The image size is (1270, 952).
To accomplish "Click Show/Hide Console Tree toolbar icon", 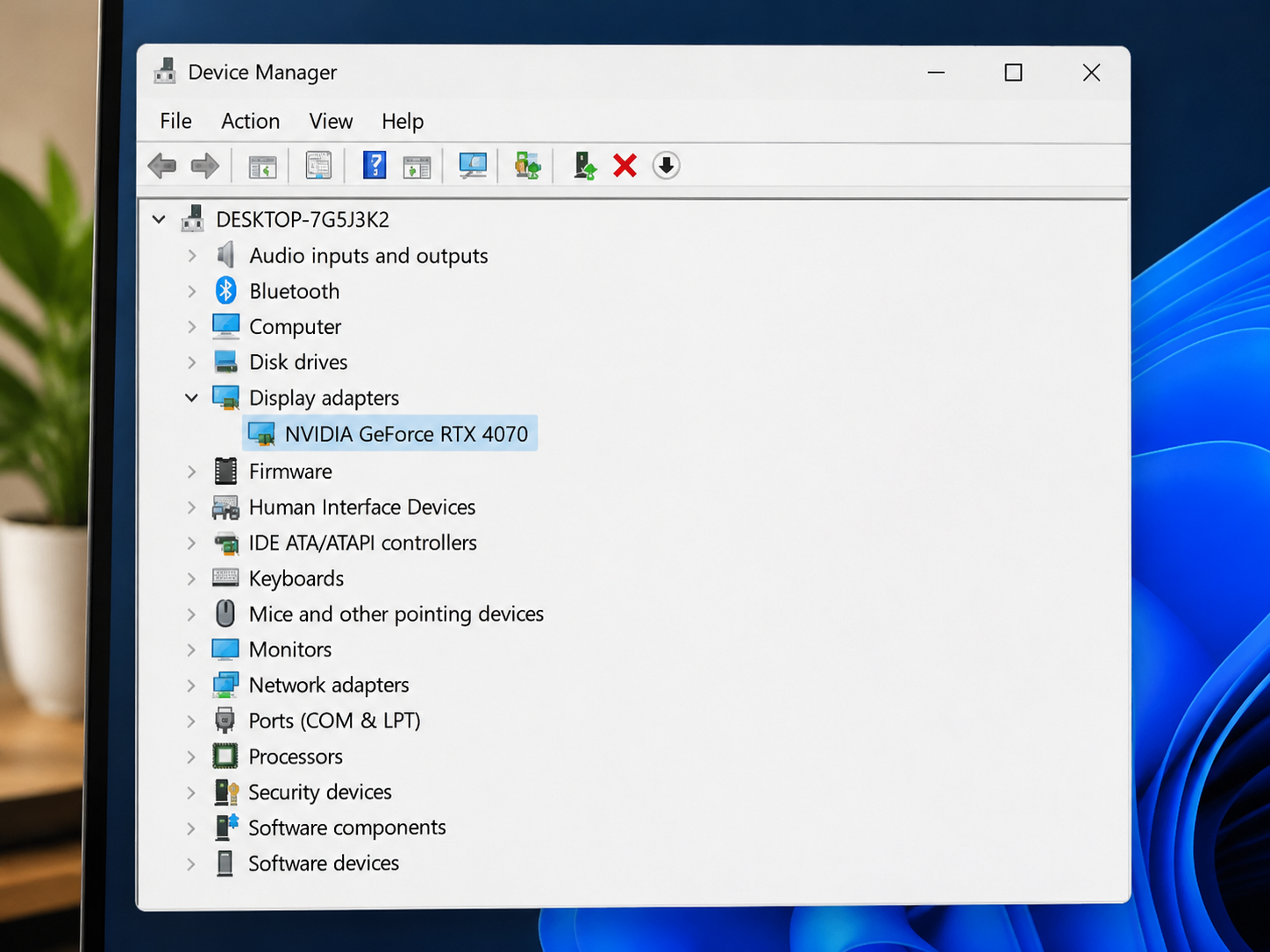I will 262,166.
